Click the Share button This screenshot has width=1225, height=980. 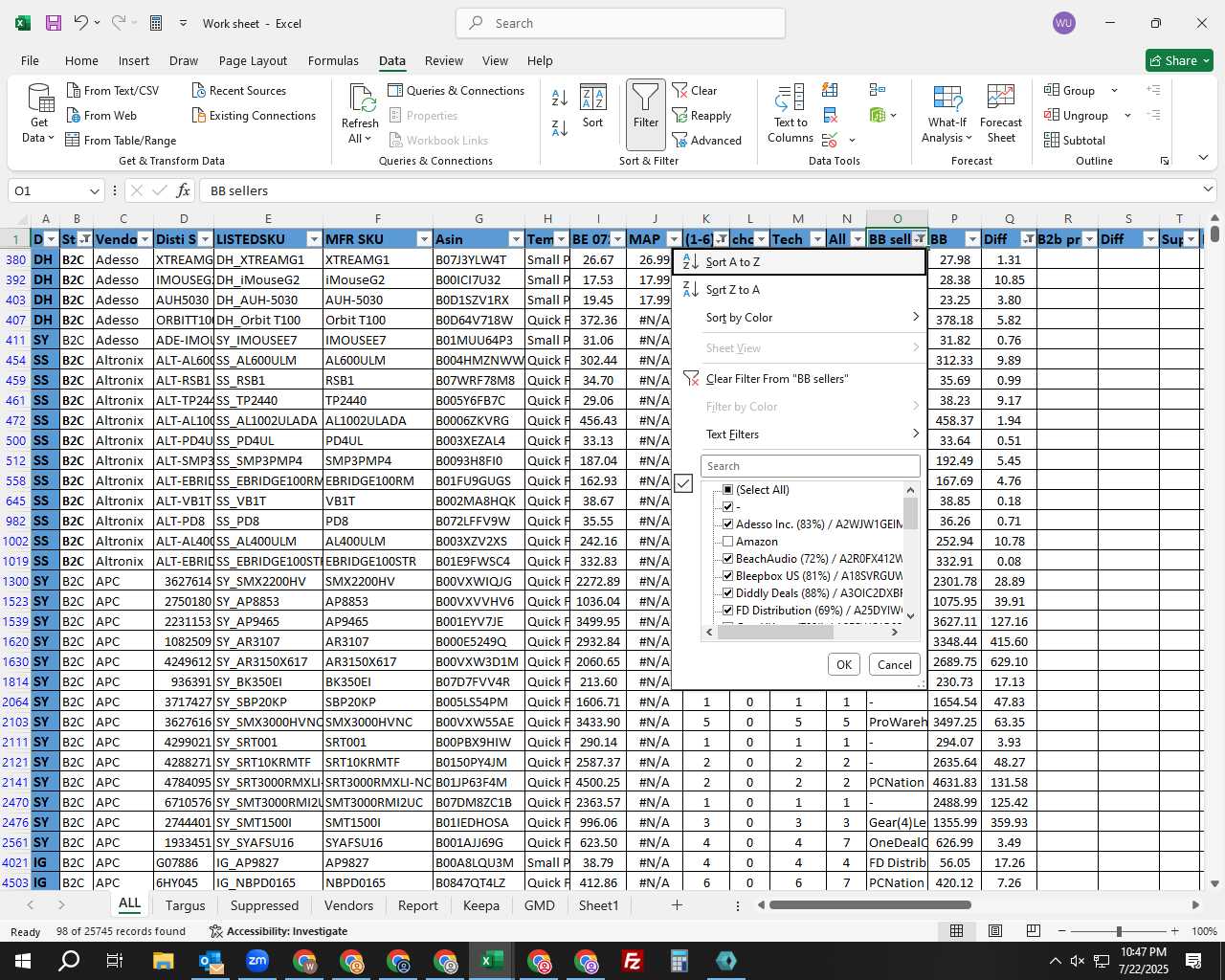coord(1179,60)
